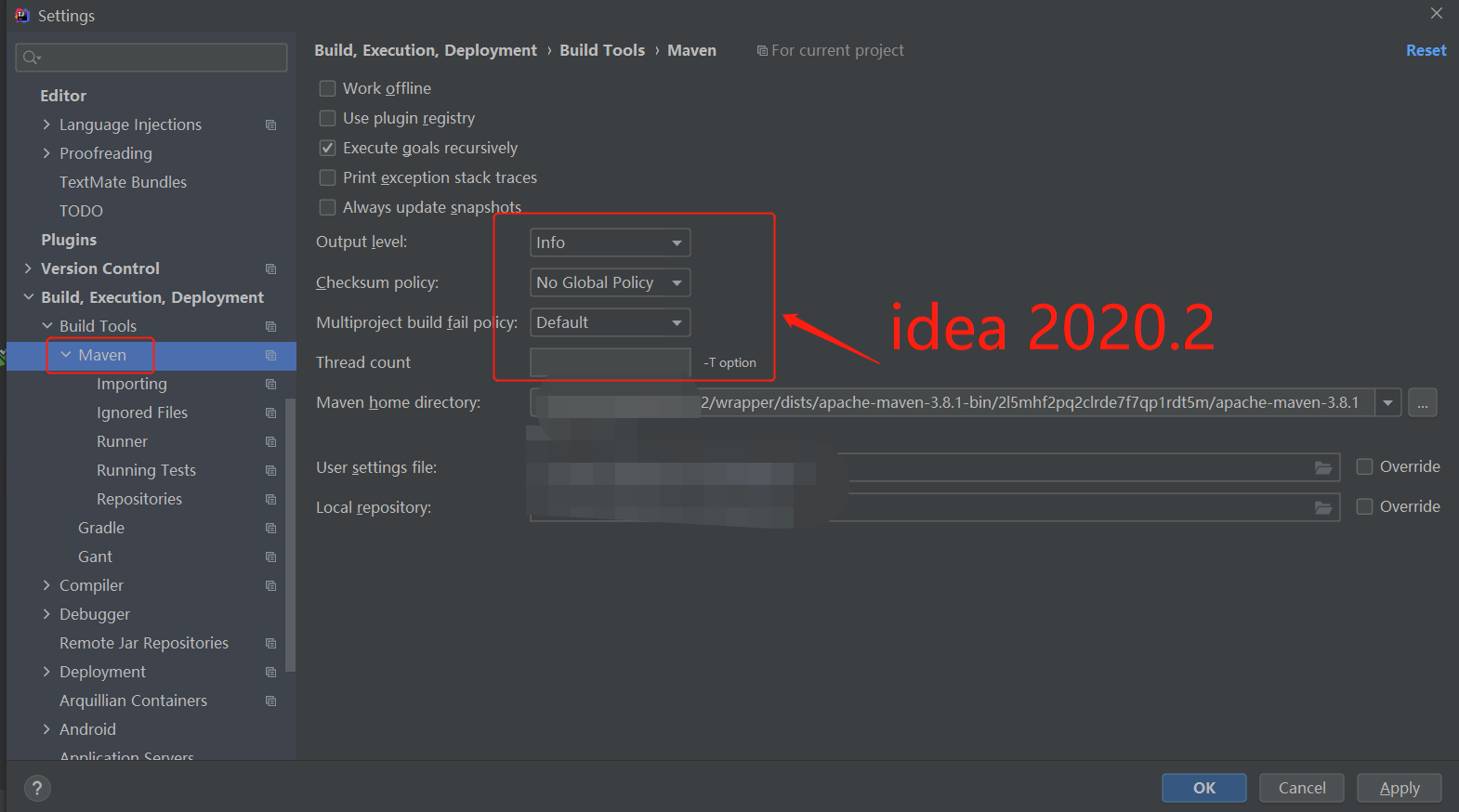Expand the Version Control node
This screenshot has height=812, width=1459.
point(28,268)
